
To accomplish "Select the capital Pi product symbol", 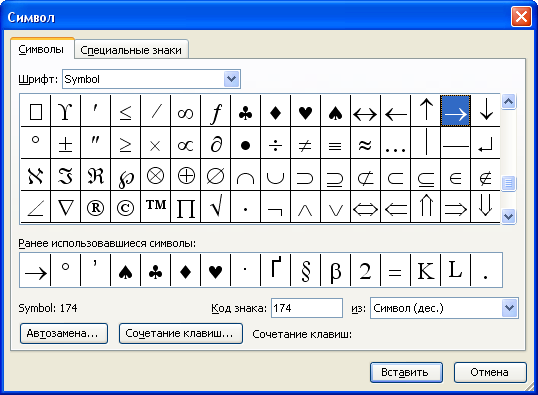I will click(x=186, y=207).
